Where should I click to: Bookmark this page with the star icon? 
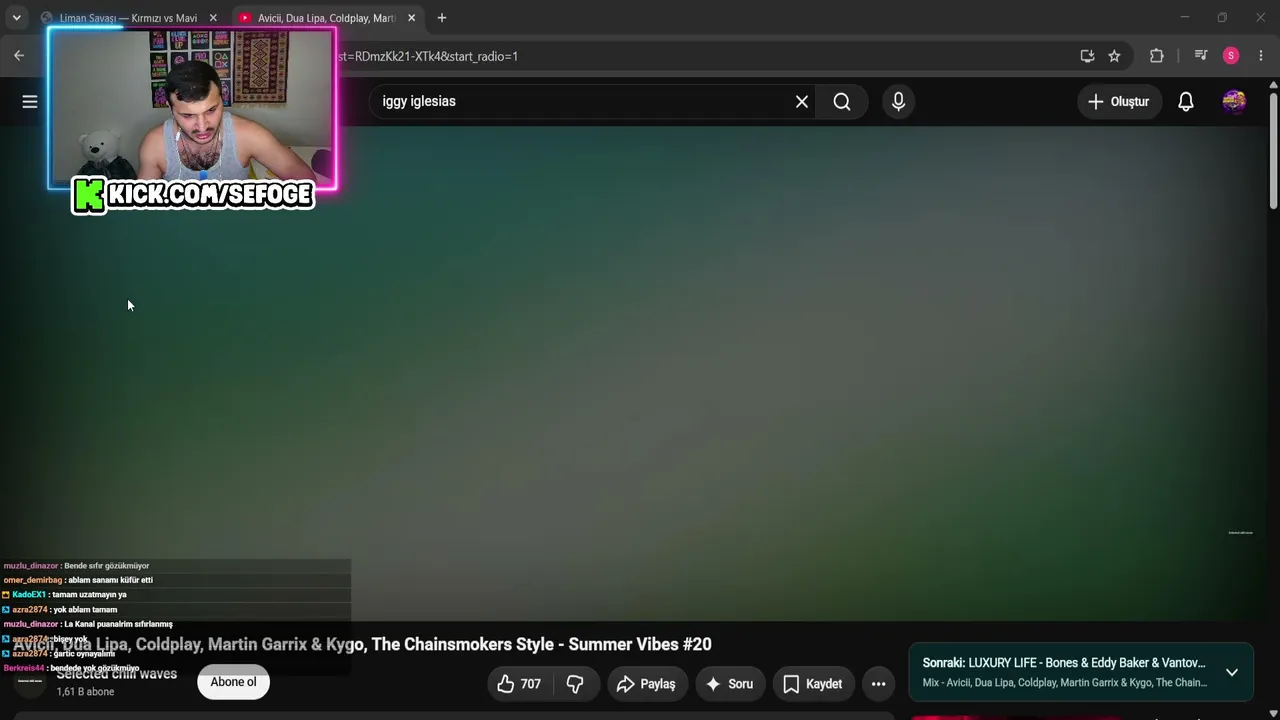click(1114, 56)
